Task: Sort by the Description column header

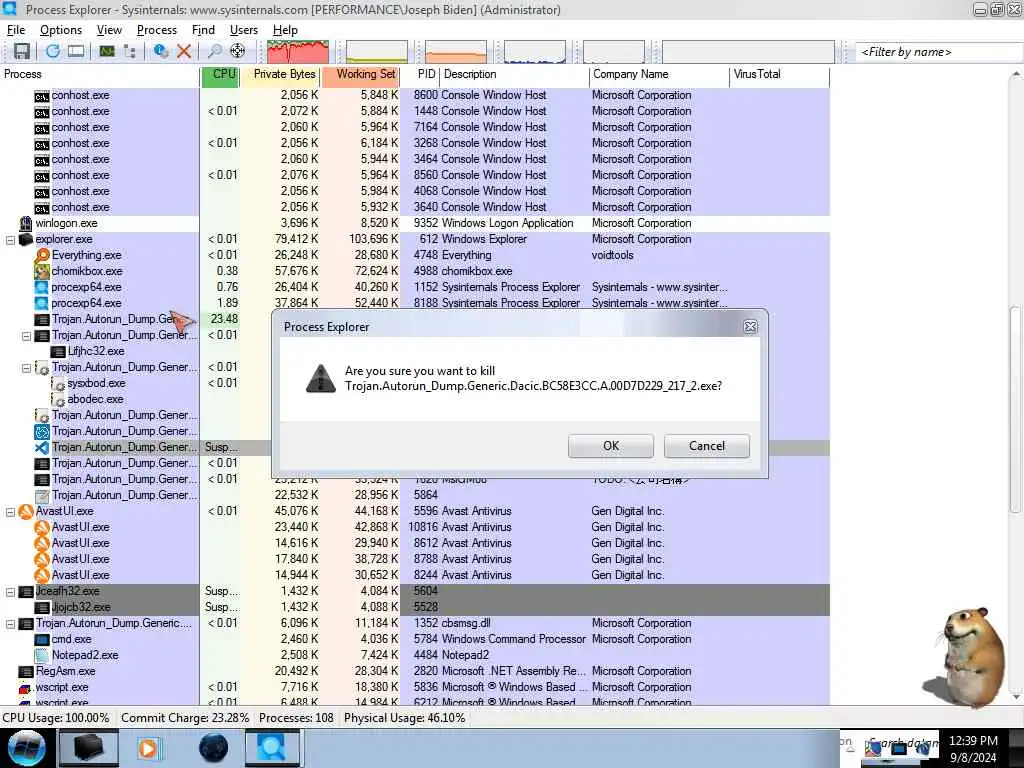Action: [x=515, y=74]
